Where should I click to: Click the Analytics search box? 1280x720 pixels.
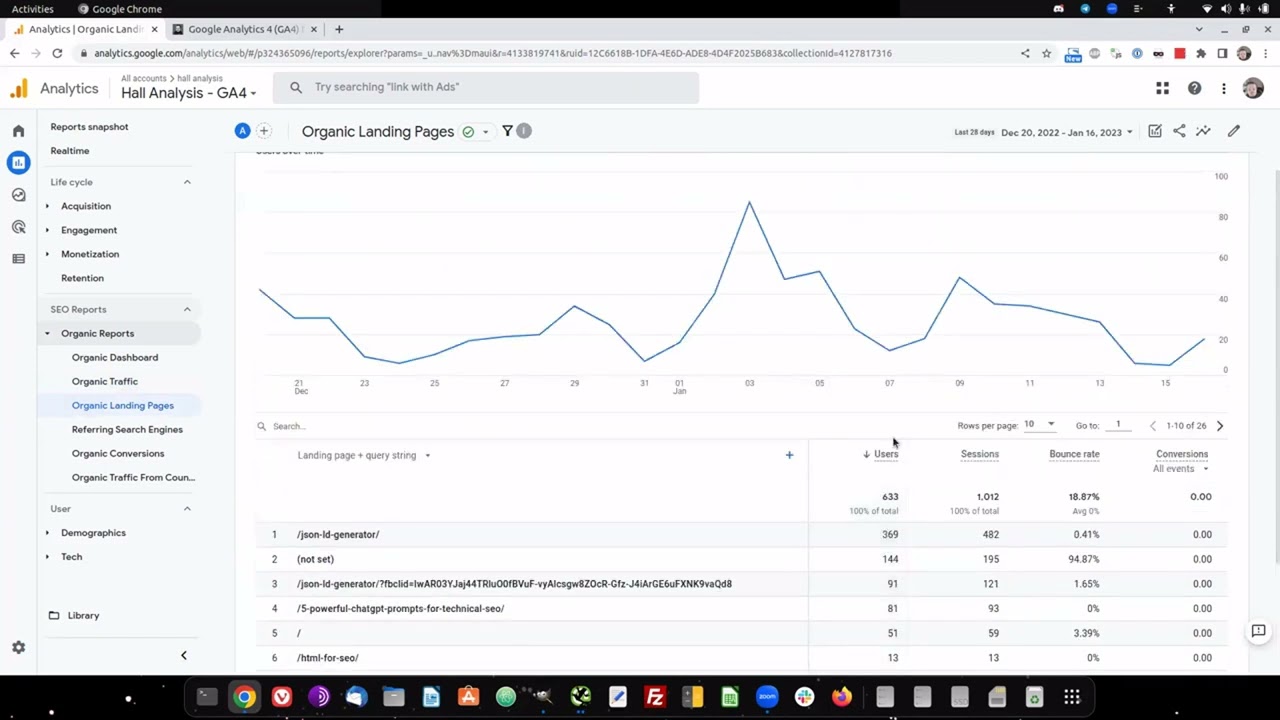pyautogui.click(x=486, y=87)
